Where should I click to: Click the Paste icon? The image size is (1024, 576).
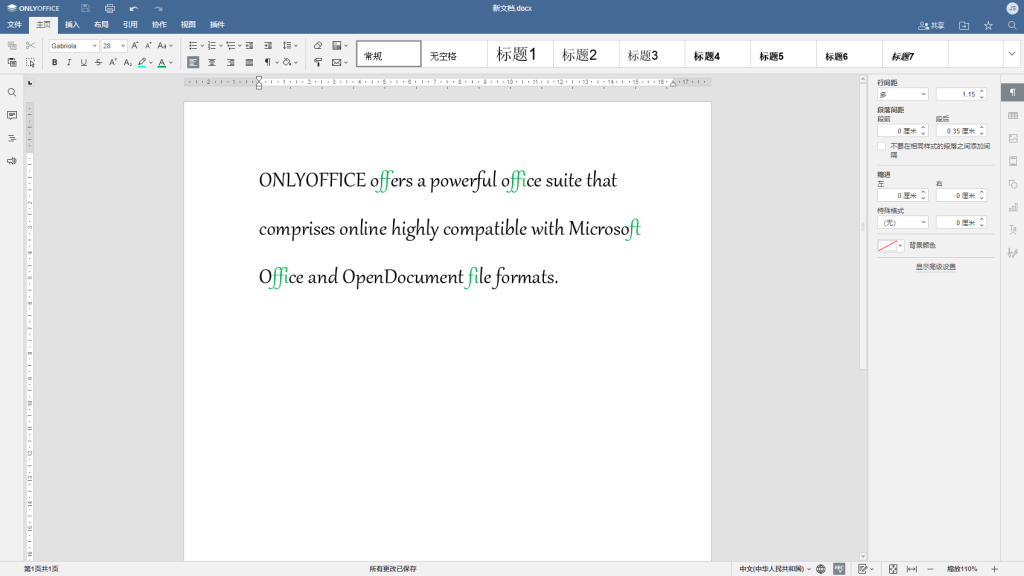pos(12,63)
